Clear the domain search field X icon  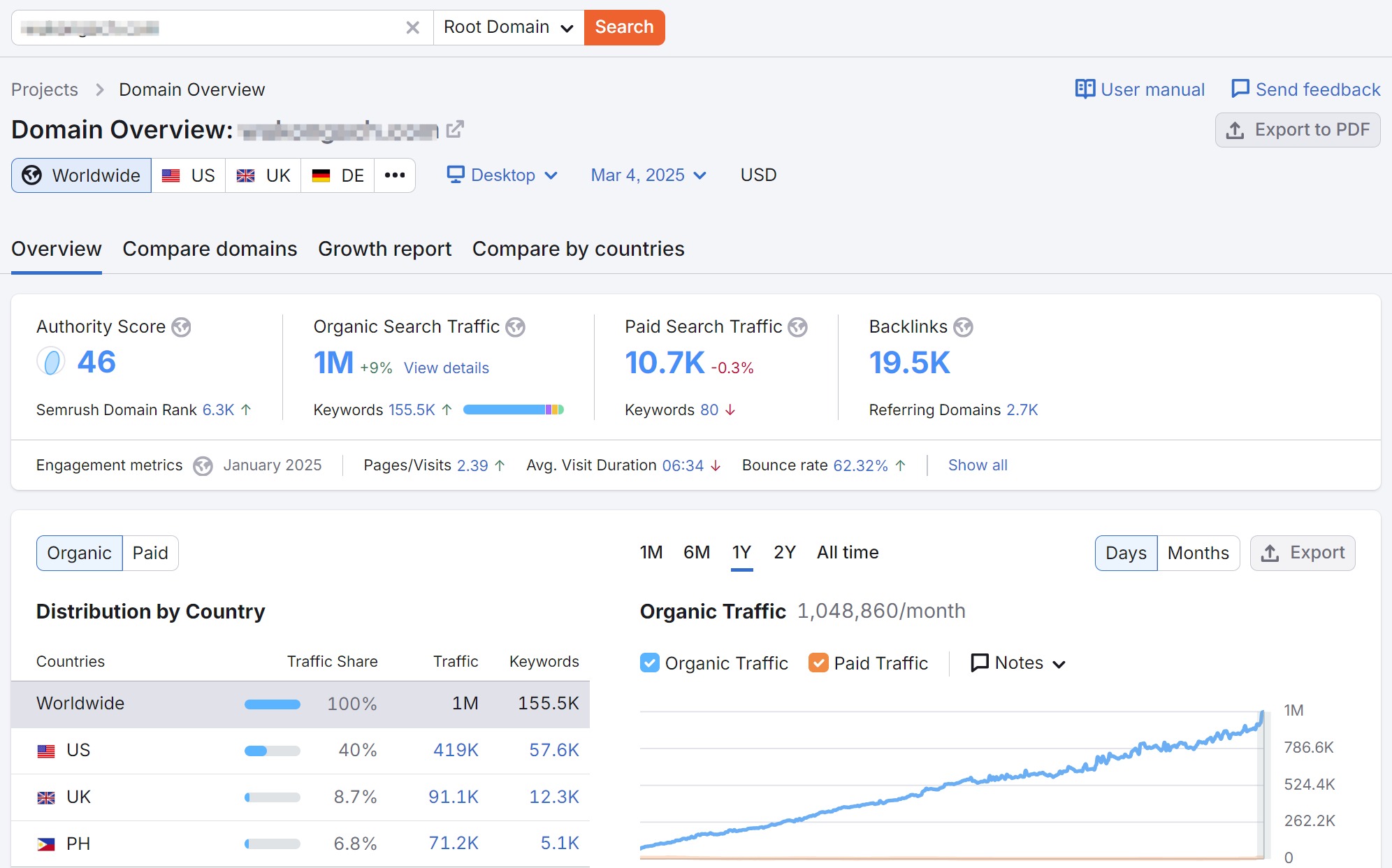click(412, 27)
